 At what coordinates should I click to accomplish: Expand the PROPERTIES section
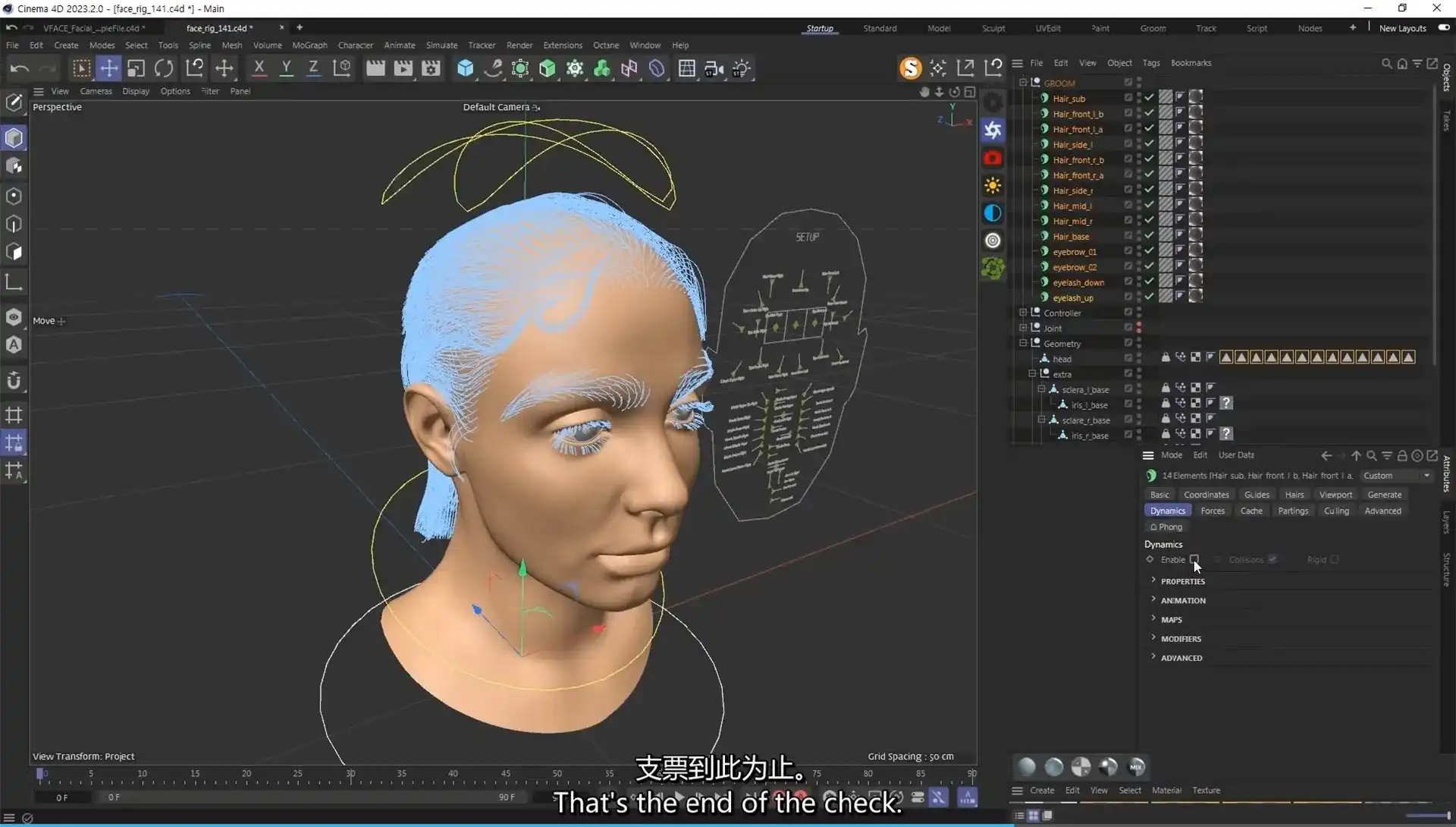1183,581
